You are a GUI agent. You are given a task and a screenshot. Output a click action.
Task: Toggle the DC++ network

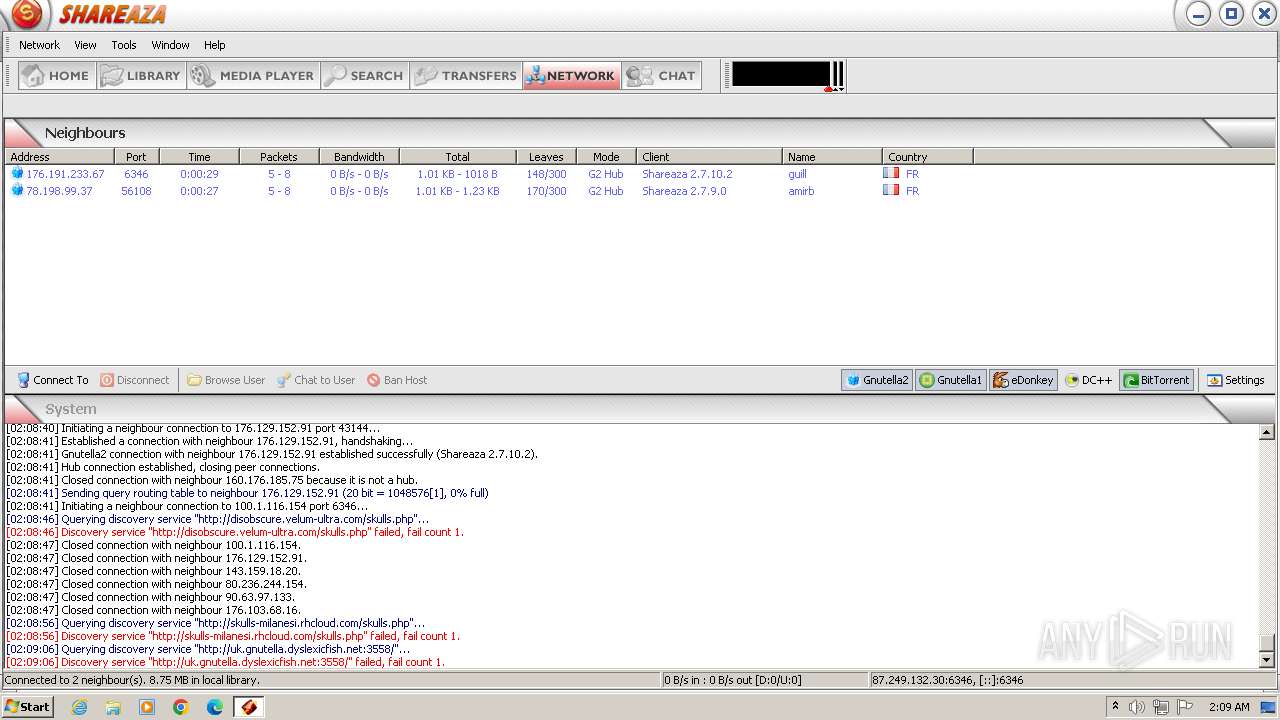(x=1089, y=380)
